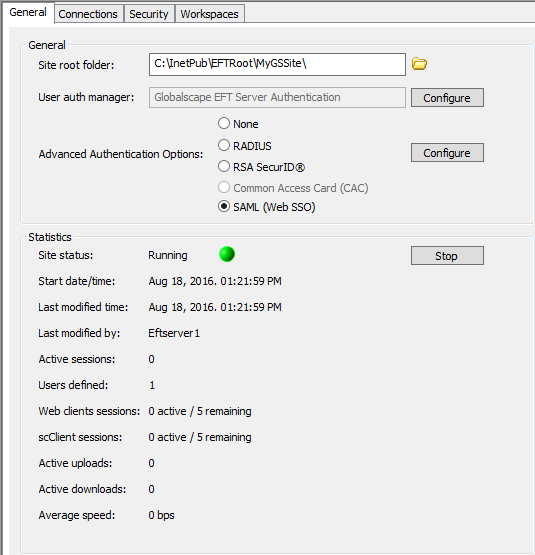Select SAML (Web SSO) radio button
535x555 pixels.
(x=224, y=206)
